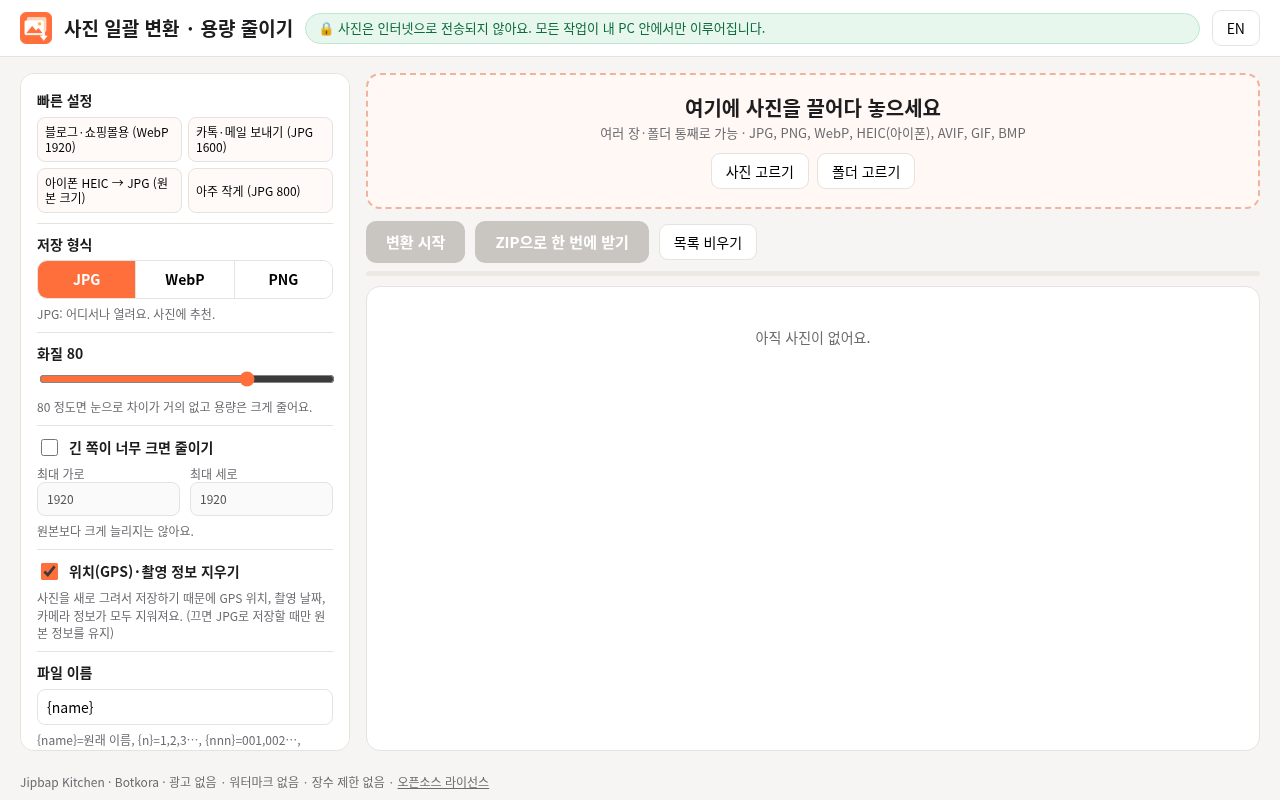Screen dimensions: 1280x800
Task: Click the privacy notice banner with lock
Action: [752, 28]
